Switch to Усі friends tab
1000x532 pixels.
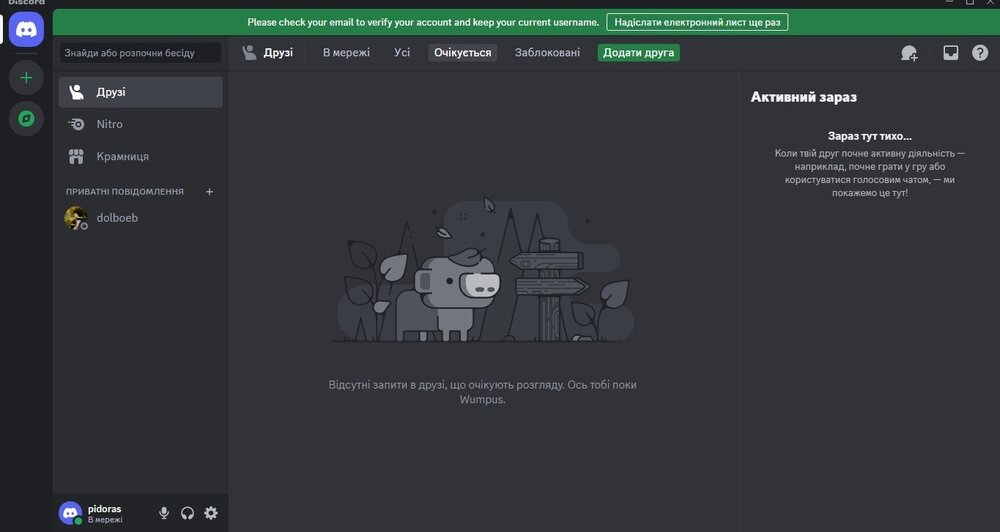[402, 52]
